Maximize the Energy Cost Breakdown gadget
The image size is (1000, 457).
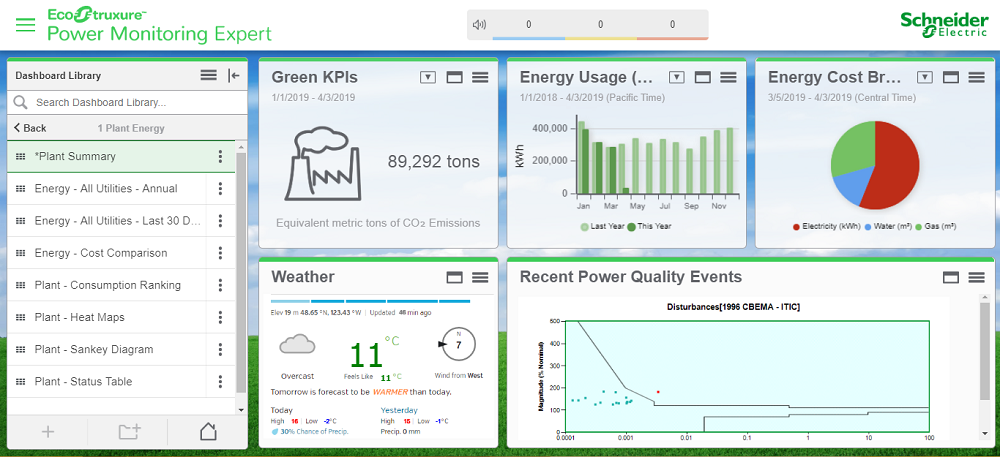951,78
